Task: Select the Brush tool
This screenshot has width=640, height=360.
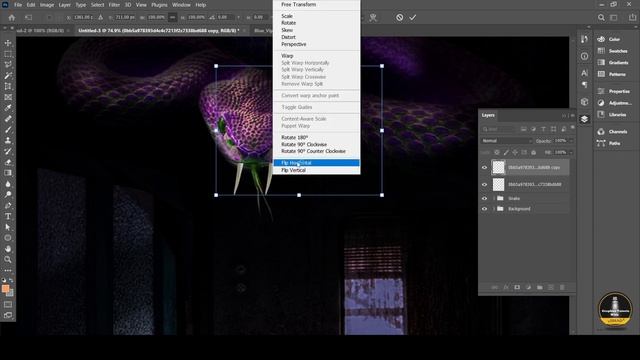Action: click(x=8, y=129)
